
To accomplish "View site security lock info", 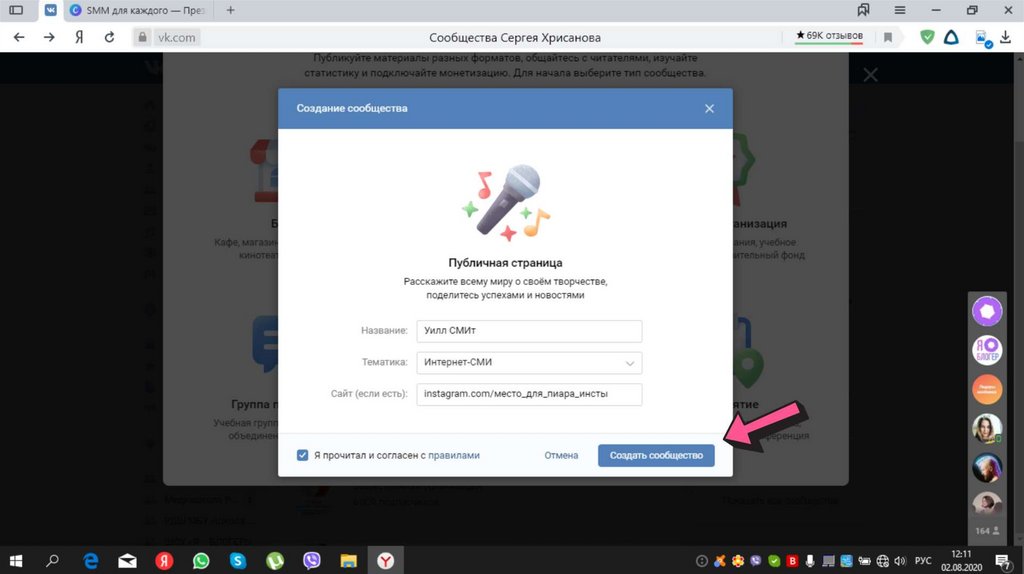I will point(142,37).
